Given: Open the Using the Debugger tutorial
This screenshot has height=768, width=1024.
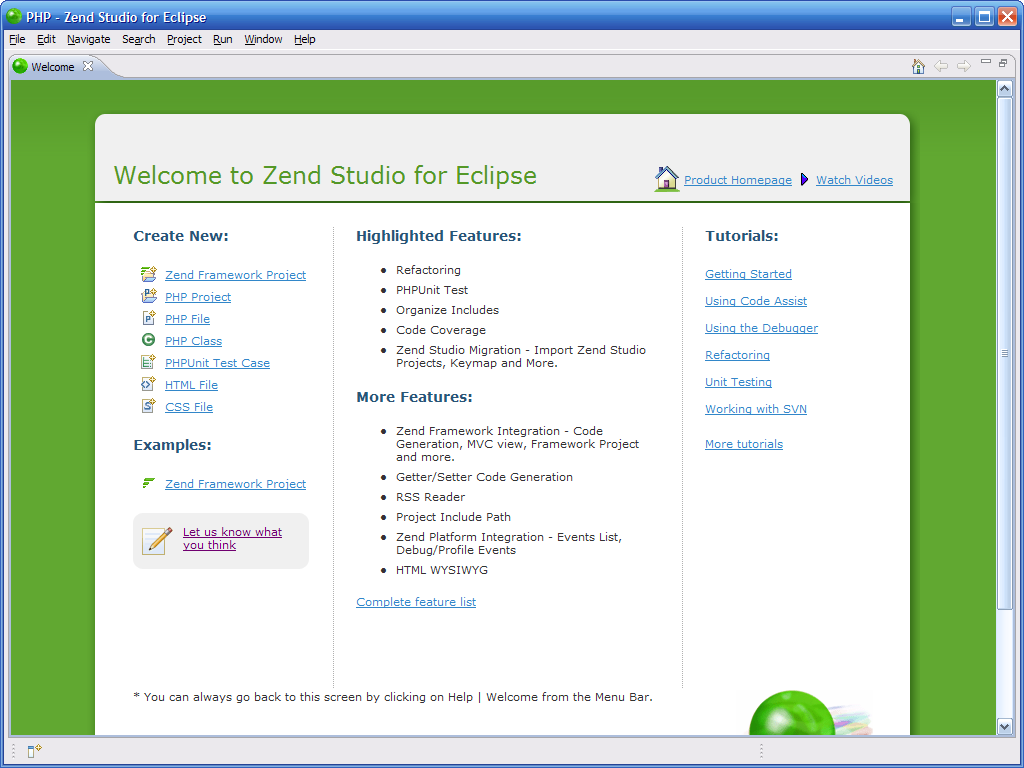Looking at the screenshot, I should click(x=761, y=328).
